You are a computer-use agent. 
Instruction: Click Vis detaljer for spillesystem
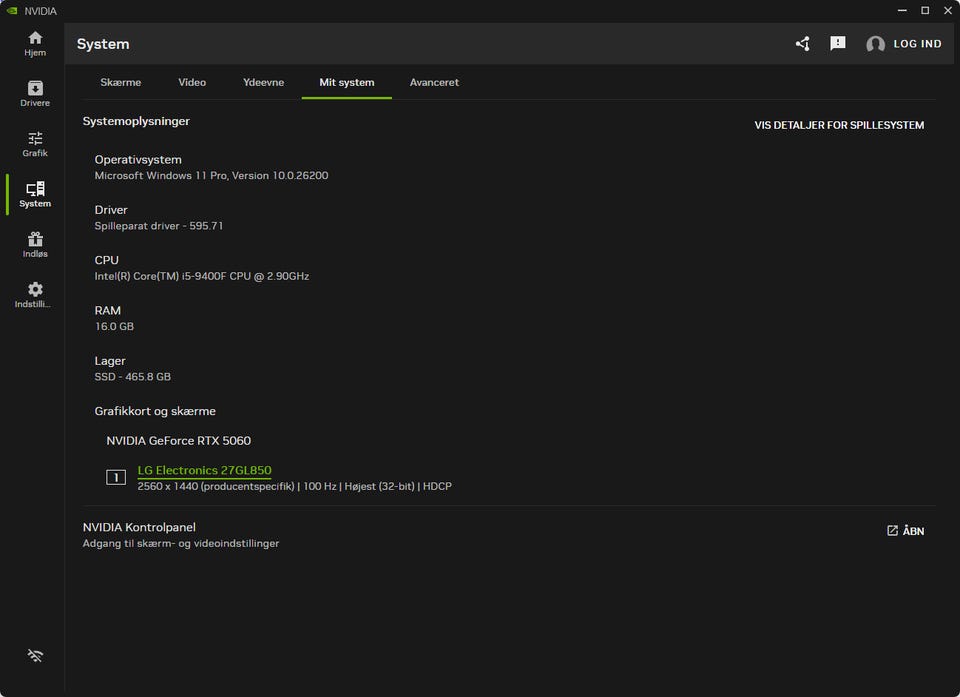click(x=839, y=126)
